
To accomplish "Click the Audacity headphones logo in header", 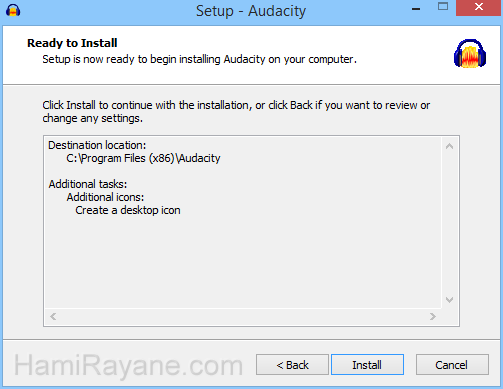I will 470,54.
